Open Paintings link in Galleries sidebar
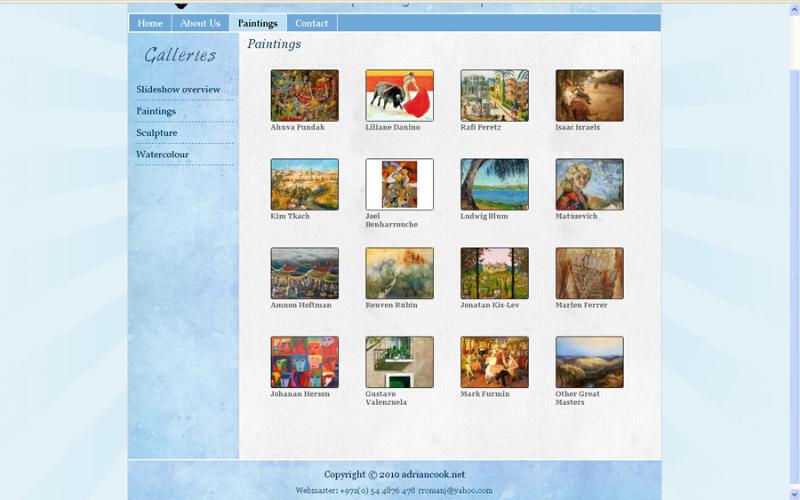This screenshot has width=800, height=500. (156, 111)
